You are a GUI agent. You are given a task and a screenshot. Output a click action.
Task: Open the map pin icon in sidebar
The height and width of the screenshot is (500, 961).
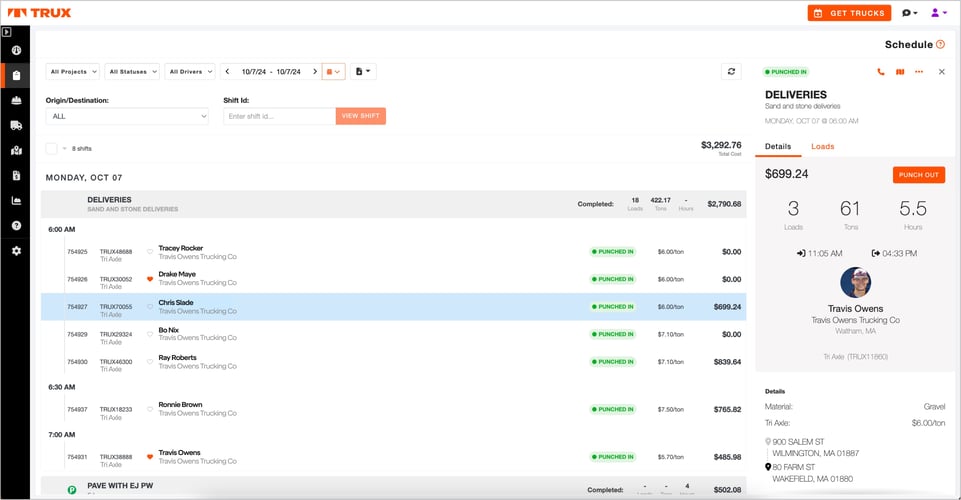click(x=17, y=151)
